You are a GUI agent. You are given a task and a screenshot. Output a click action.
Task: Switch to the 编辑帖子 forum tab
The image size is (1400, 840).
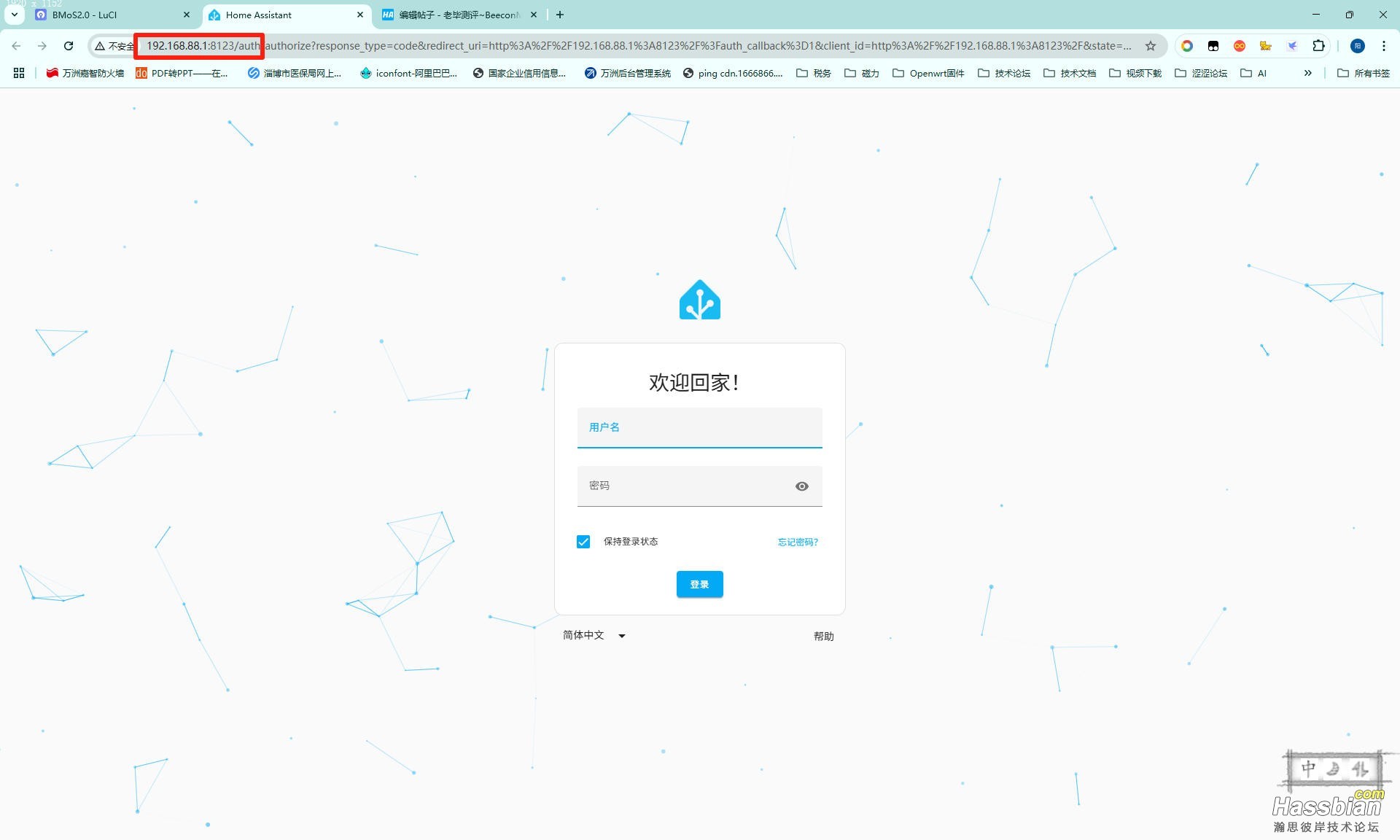[460, 15]
